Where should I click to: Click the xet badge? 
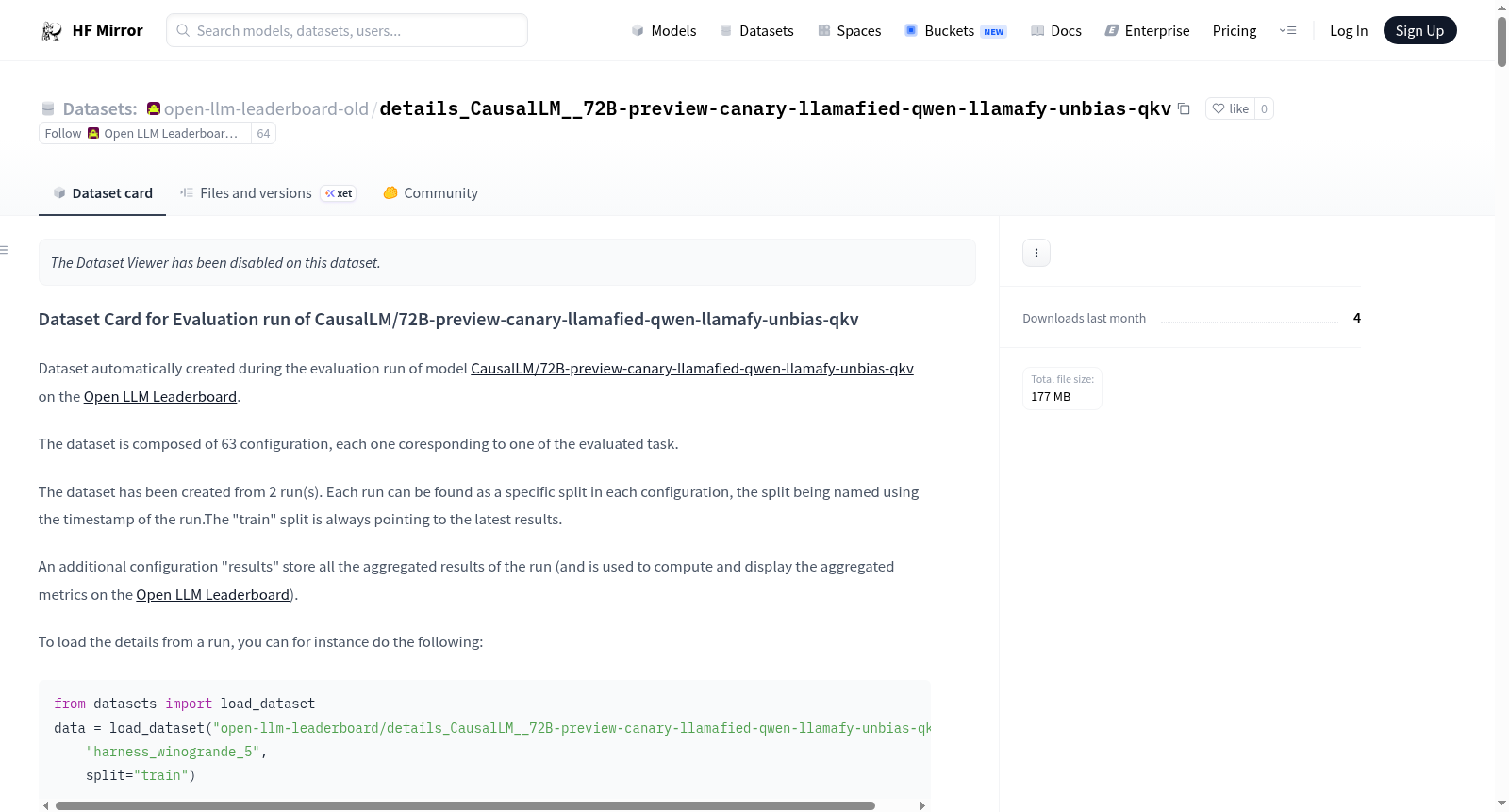pyautogui.click(x=339, y=193)
